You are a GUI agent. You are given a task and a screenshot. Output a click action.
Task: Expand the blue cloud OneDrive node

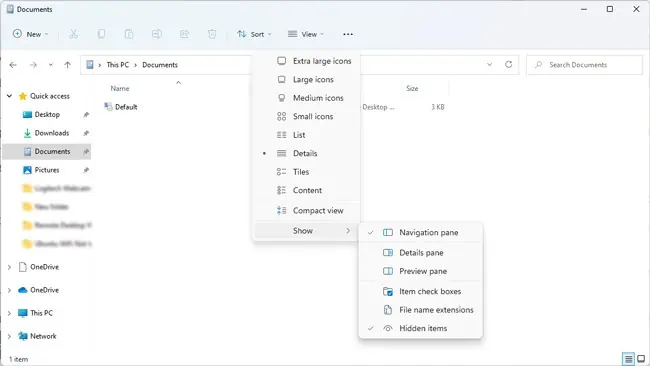point(9,290)
